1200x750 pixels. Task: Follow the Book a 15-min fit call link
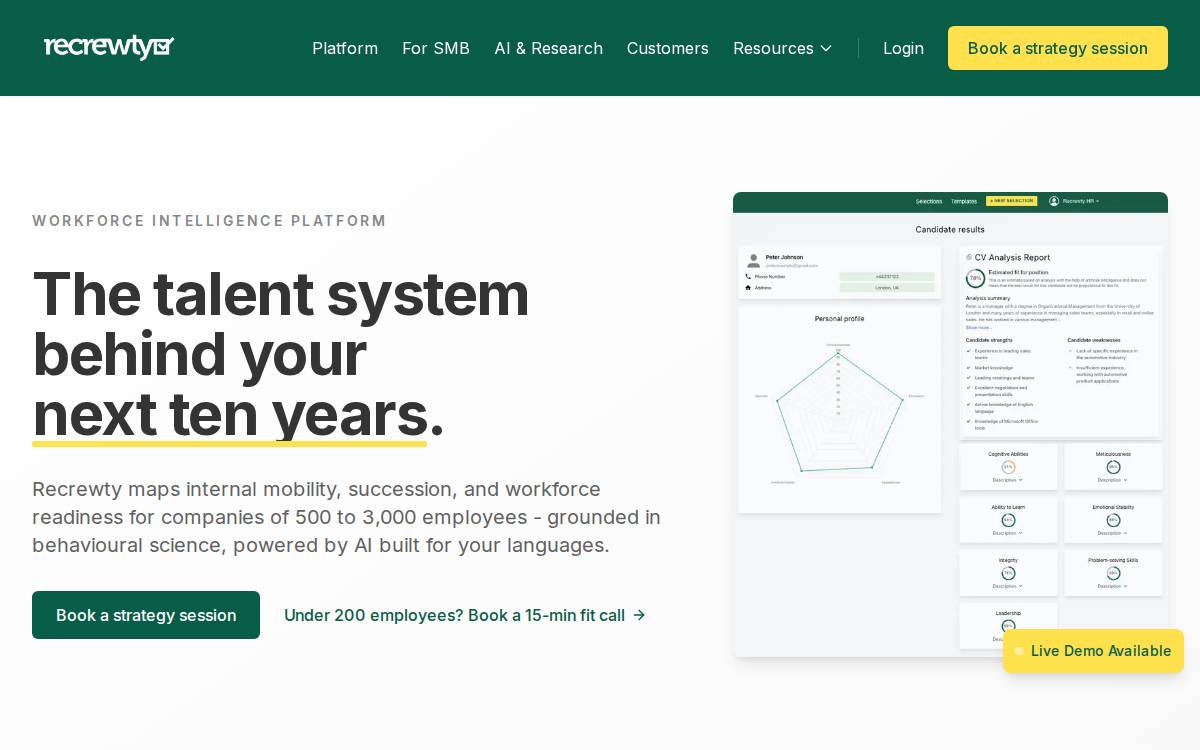point(465,615)
